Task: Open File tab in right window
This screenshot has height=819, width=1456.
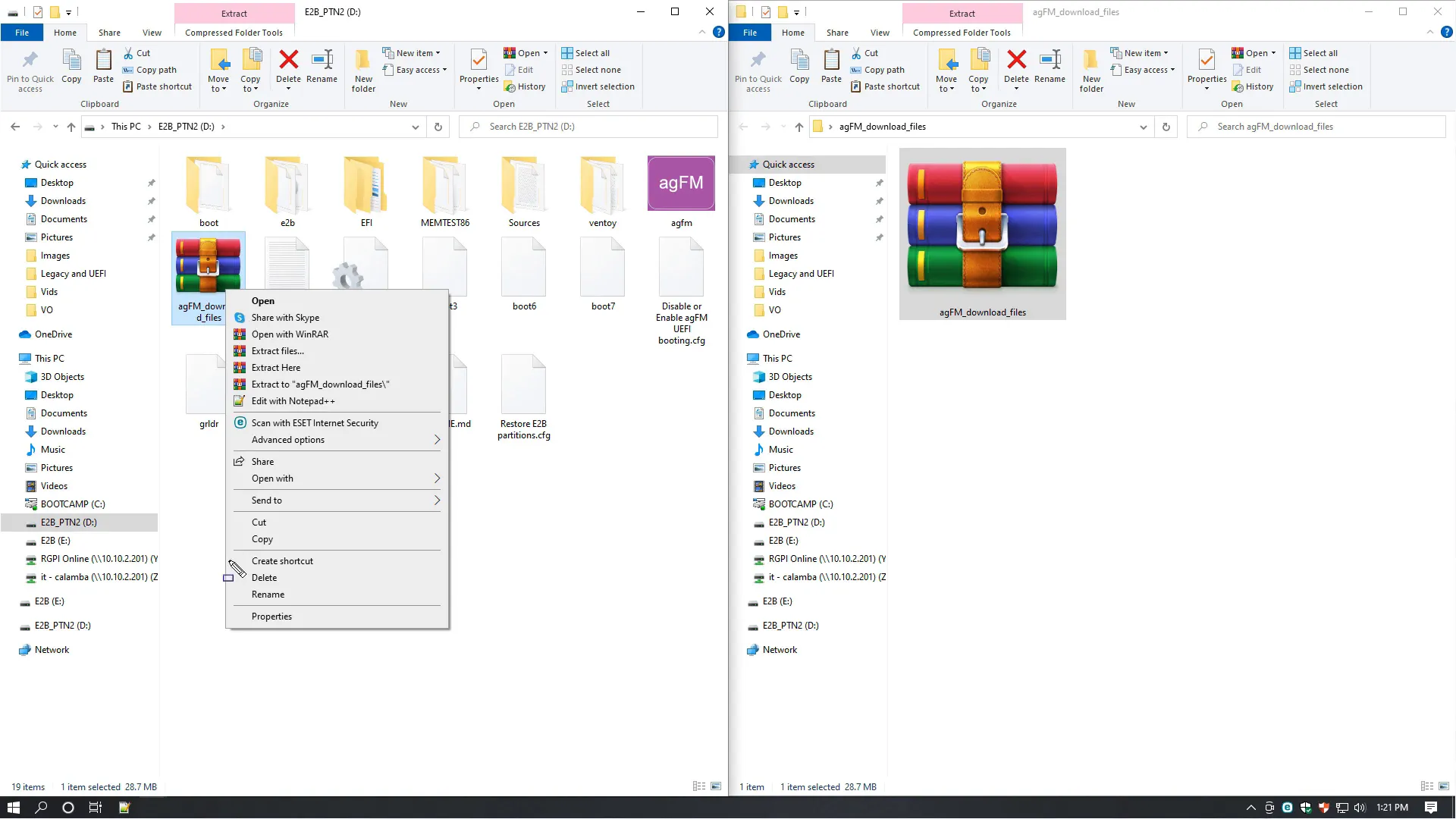Action: click(x=749, y=33)
